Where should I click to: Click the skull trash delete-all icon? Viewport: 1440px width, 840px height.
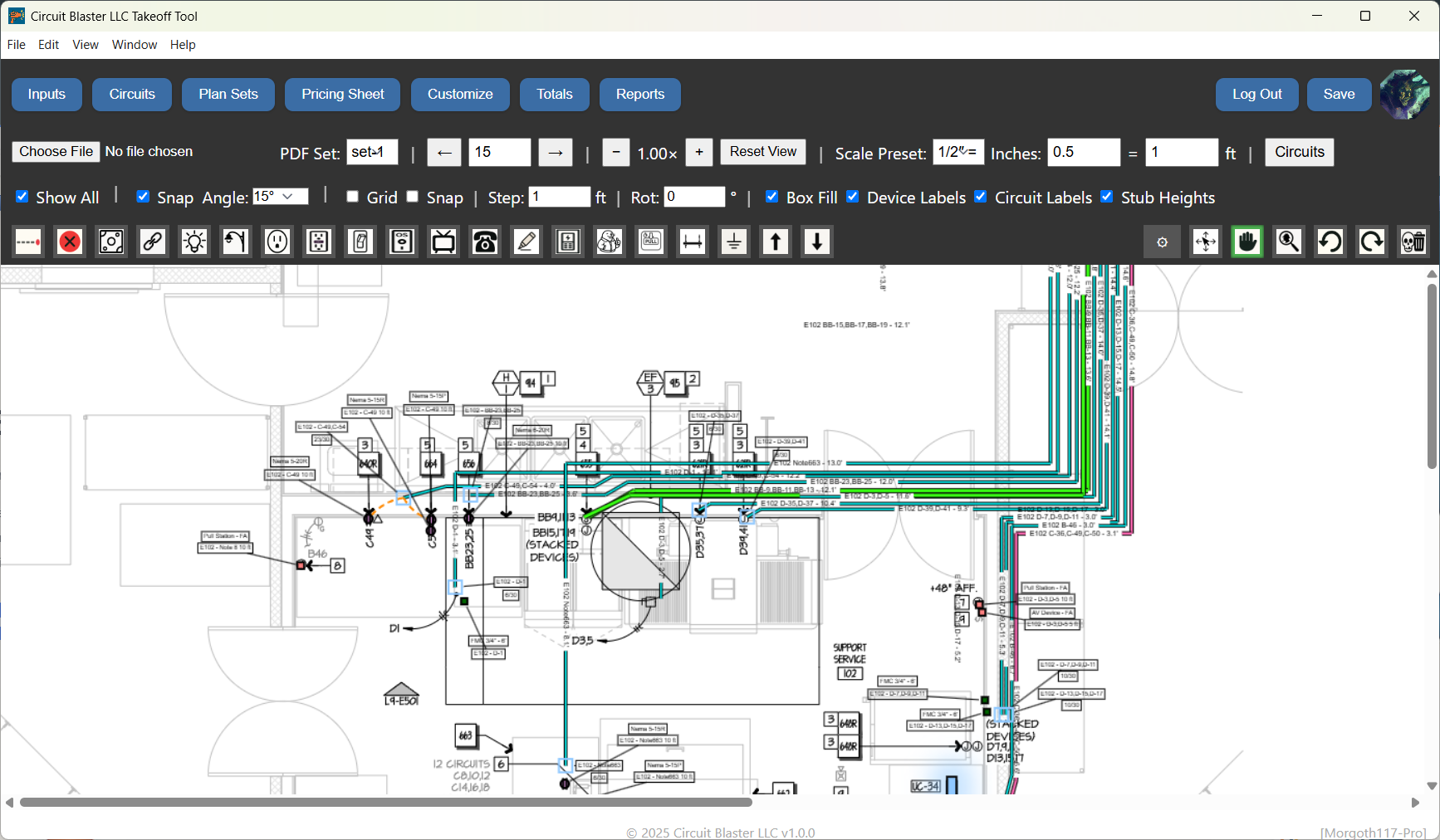[1413, 242]
